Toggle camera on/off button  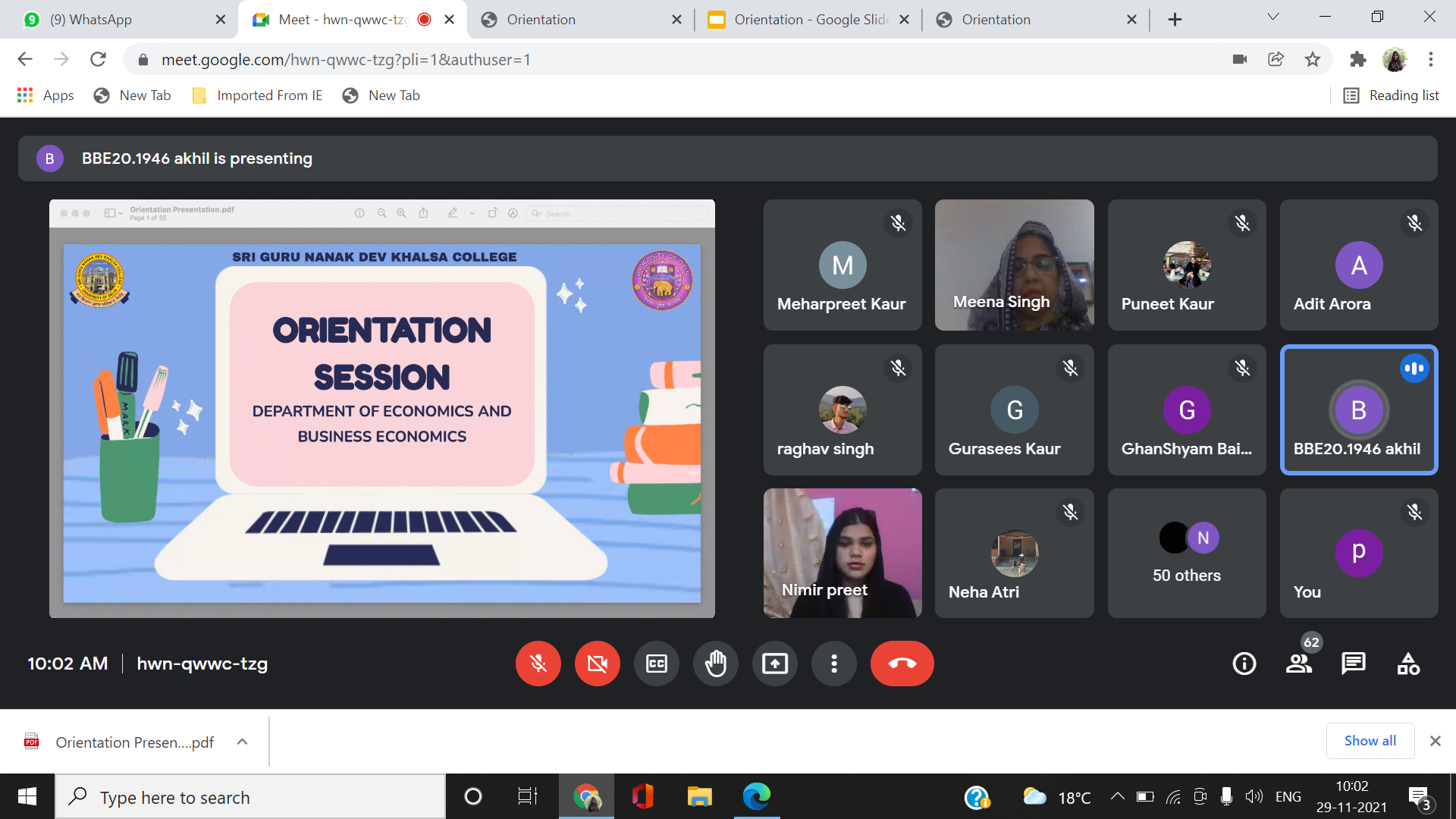pyautogui.click(x=597, y=664)
